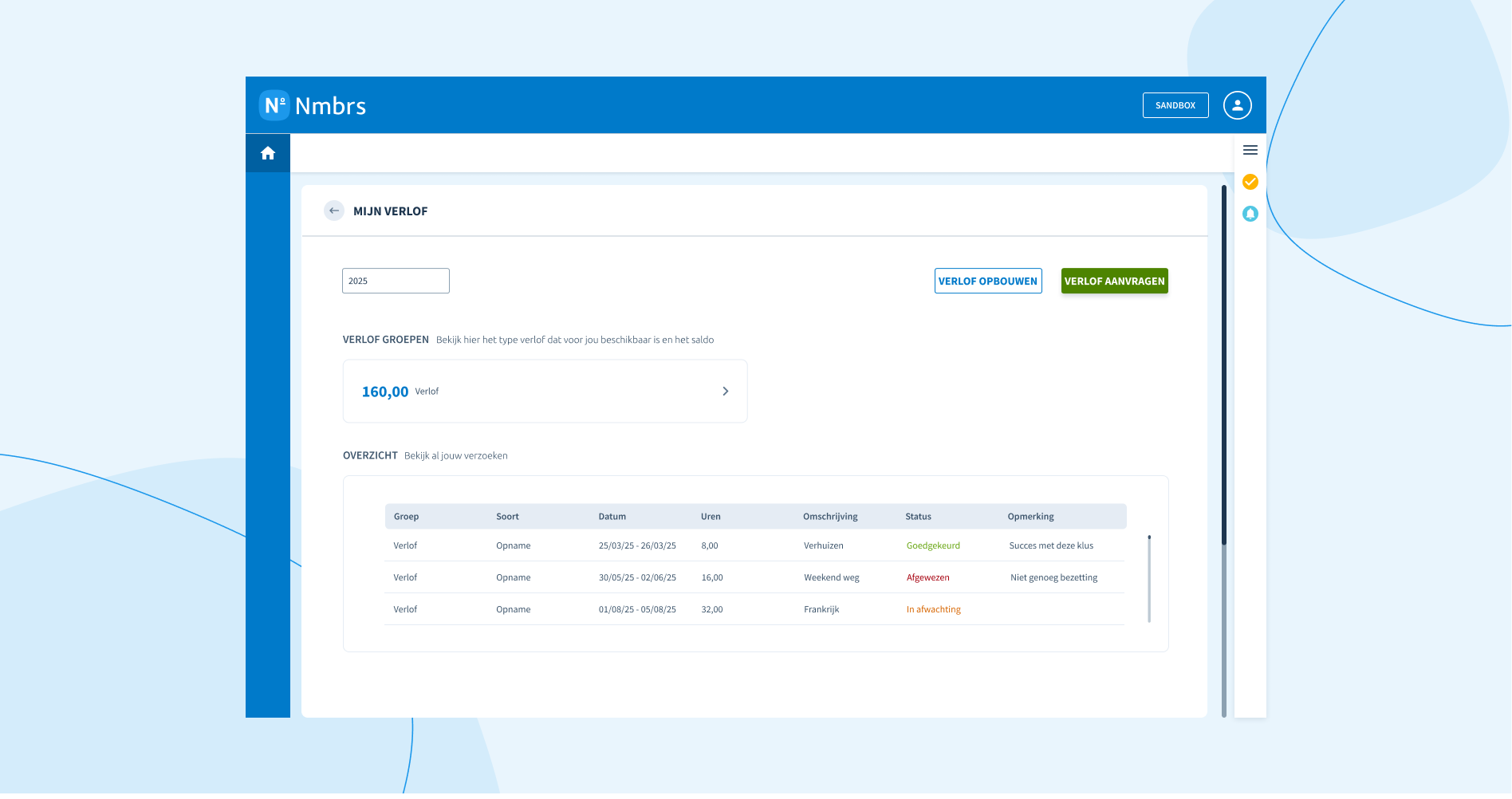Screen dimensions: 1512x799
Task: Sort by the Datum column header
Action: coord(612,517)
